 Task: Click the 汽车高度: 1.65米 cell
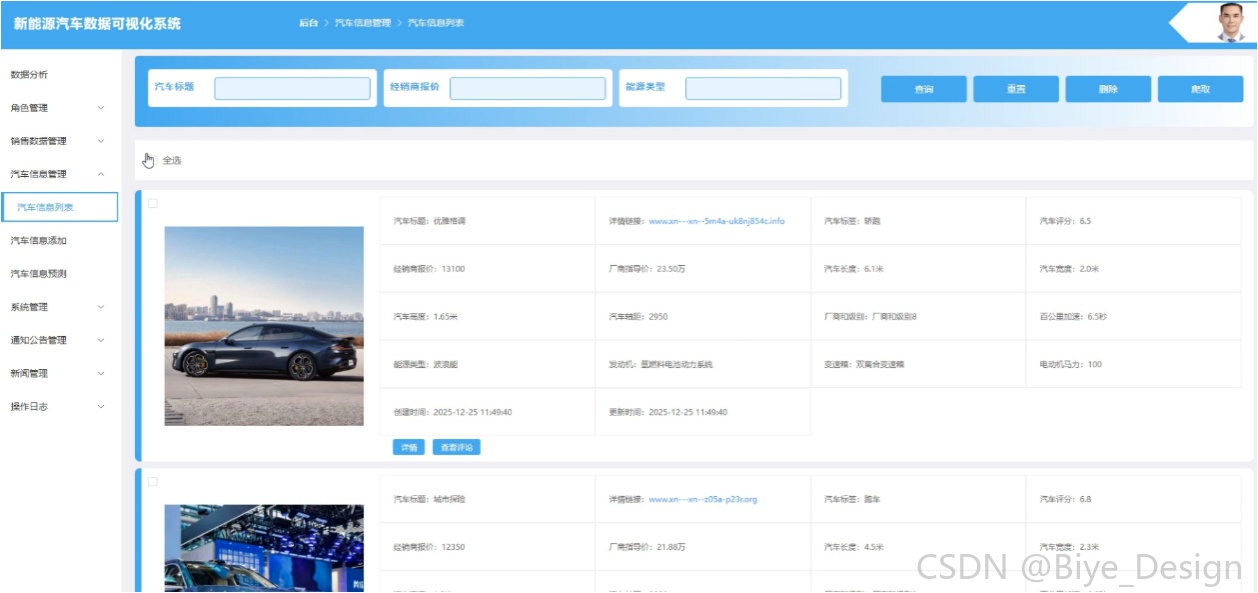(487, 317)
